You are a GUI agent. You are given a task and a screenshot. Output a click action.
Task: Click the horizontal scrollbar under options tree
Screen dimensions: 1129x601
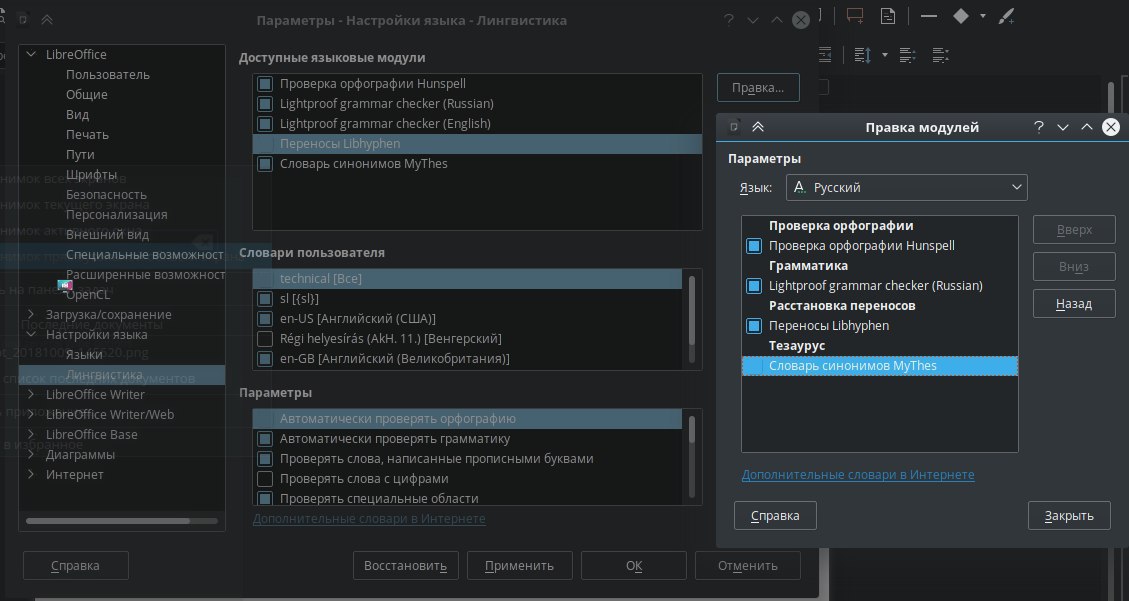(121, 520)
